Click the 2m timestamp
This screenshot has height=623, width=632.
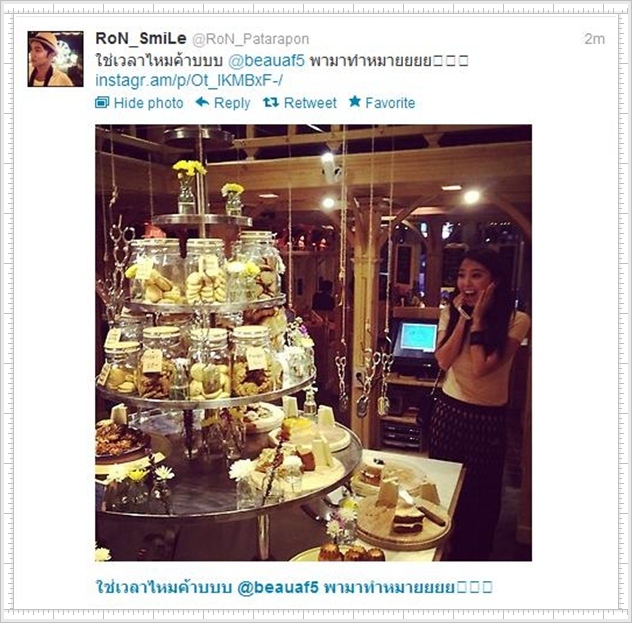(595, 39)
